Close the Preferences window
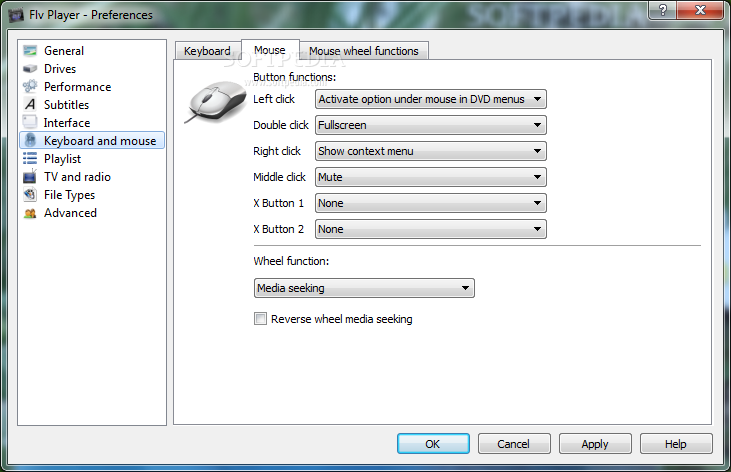This screenshot has width=731, height=472. click(700, 10)
